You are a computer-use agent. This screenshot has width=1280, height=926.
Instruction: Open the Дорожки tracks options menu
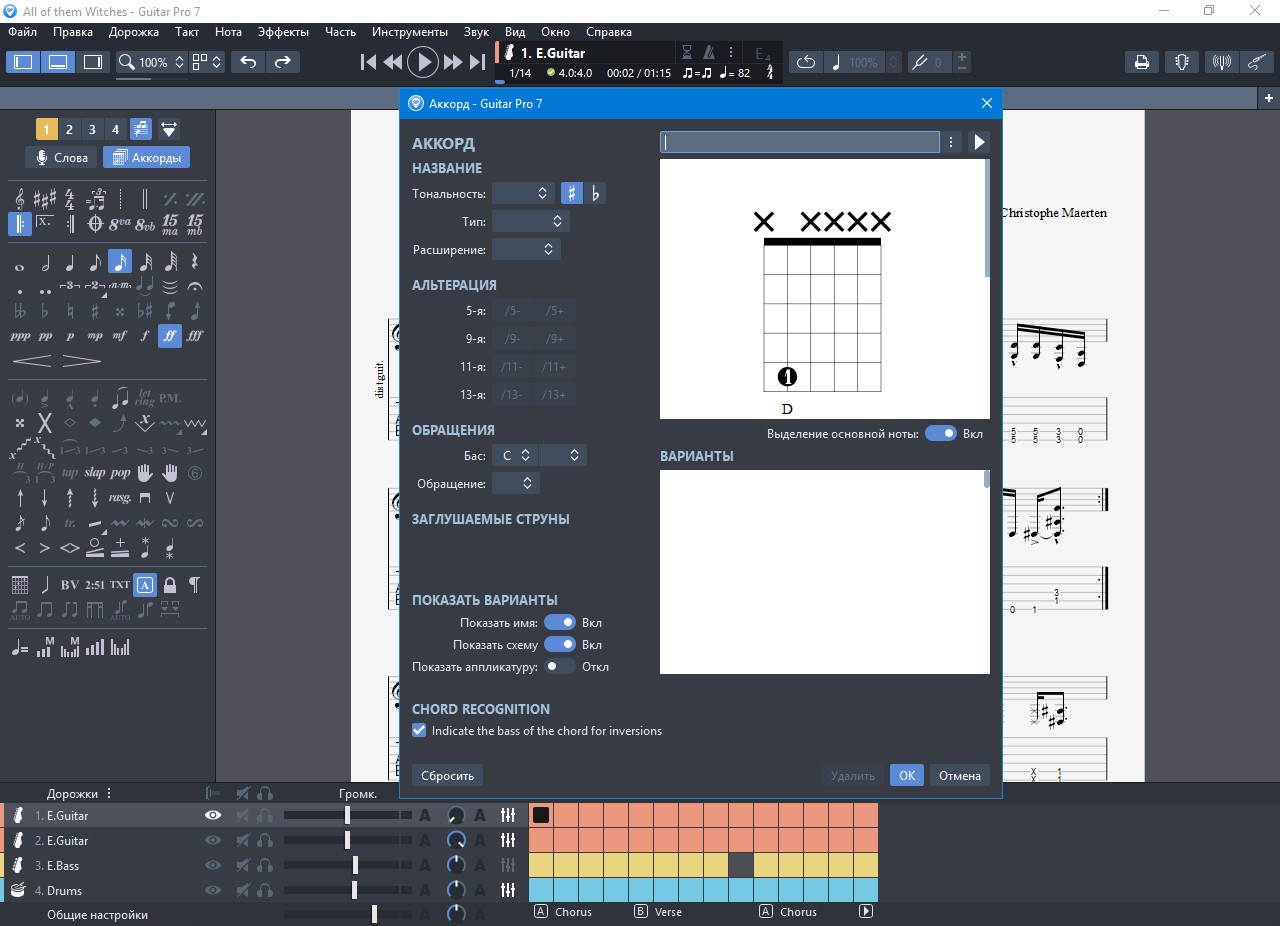pyautogui.click(x=109, y=794)
